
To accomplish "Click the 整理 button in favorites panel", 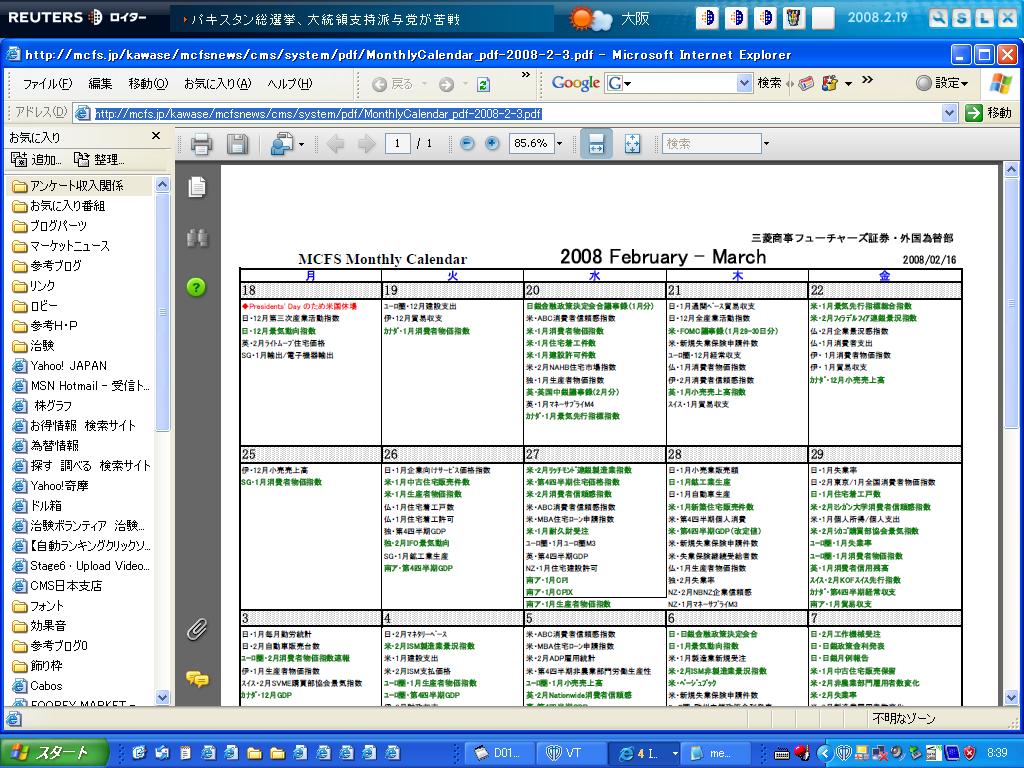I will pyautogui.click(x=100, y=159).
